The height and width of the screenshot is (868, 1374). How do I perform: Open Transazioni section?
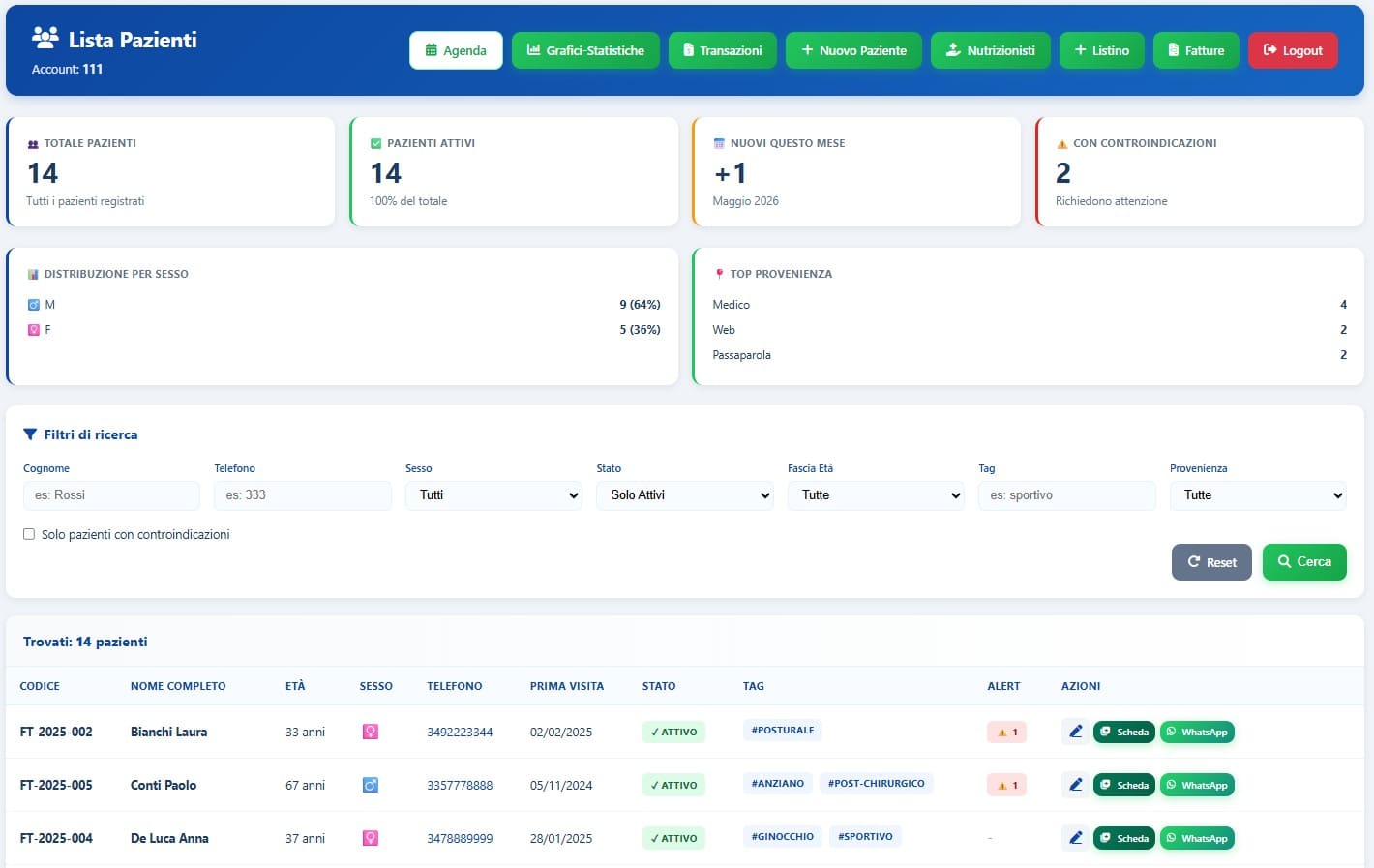coord(722,50)
